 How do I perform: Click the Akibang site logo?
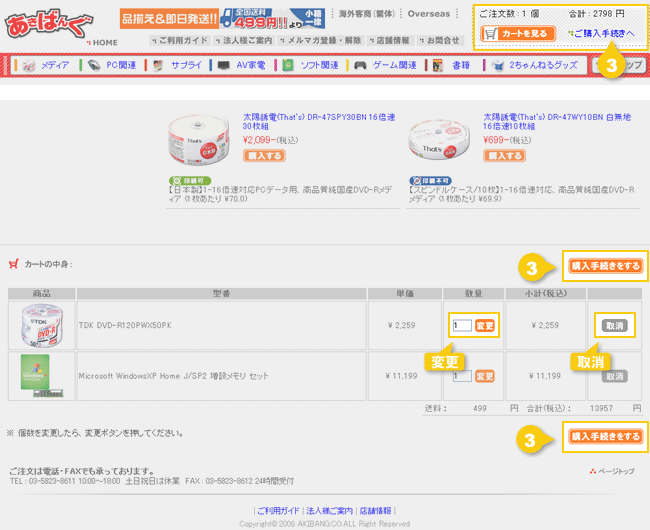[x=49, y=24]
